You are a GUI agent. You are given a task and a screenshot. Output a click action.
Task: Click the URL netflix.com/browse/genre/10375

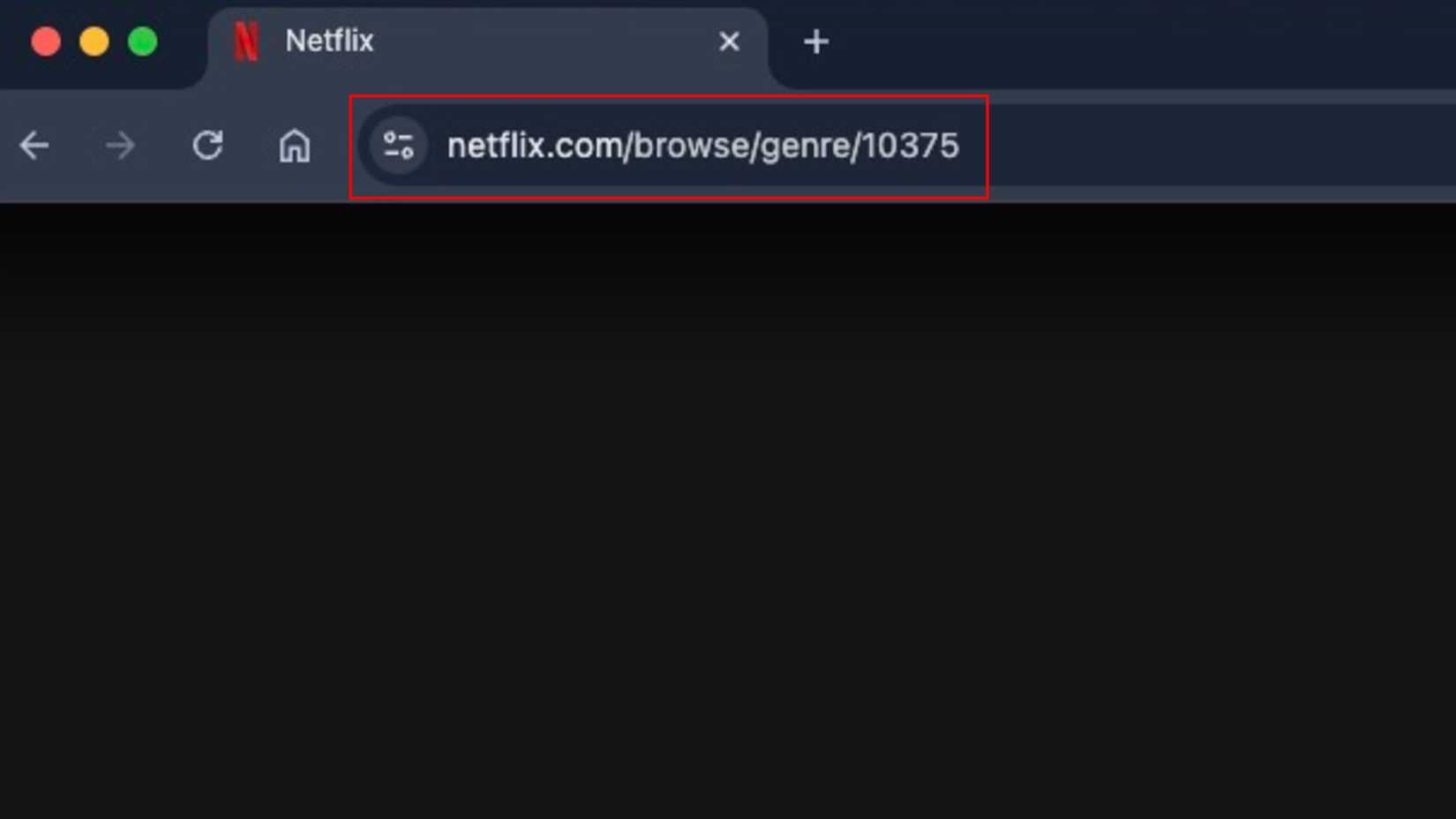703,147
